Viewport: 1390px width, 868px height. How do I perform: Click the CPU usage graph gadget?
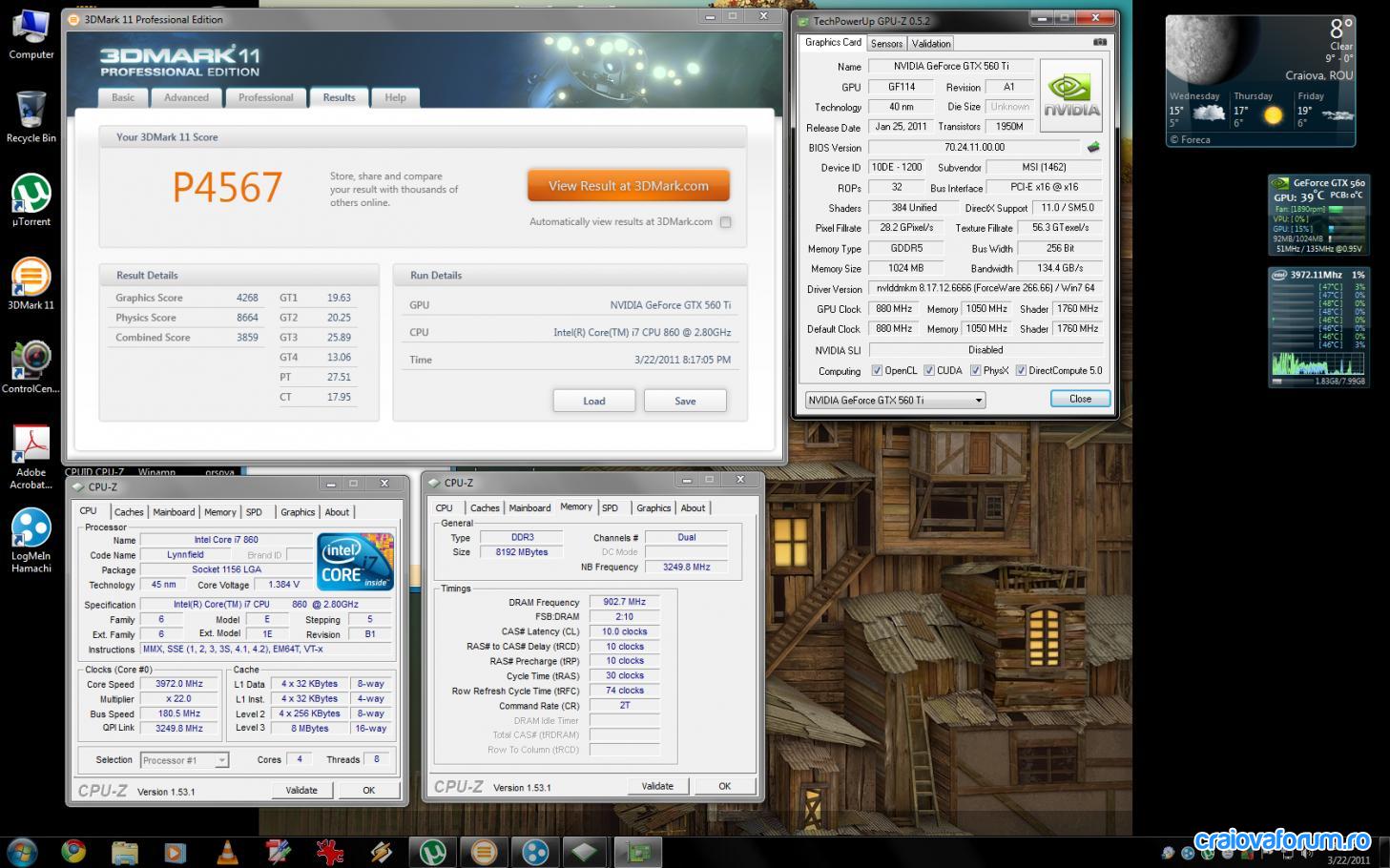1317,327
